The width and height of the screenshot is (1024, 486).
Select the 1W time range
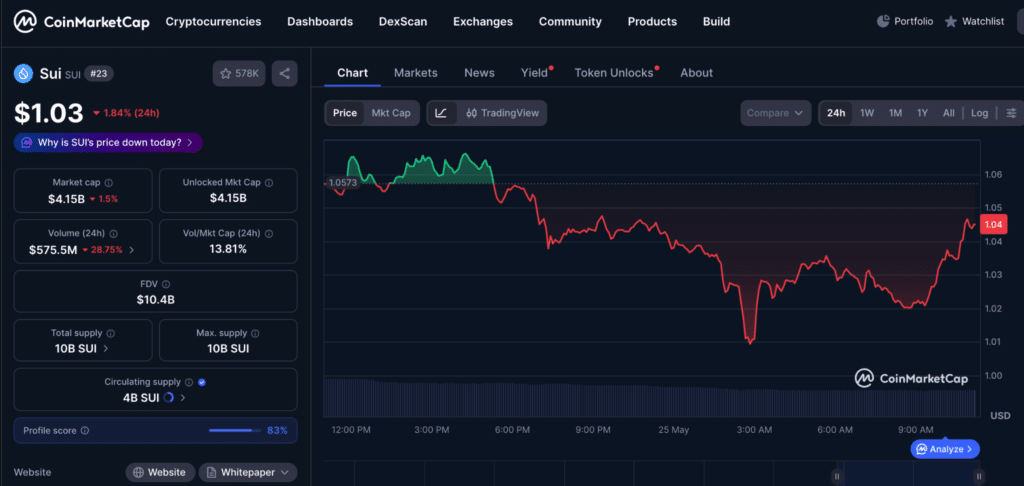click(x=867, y=113)
